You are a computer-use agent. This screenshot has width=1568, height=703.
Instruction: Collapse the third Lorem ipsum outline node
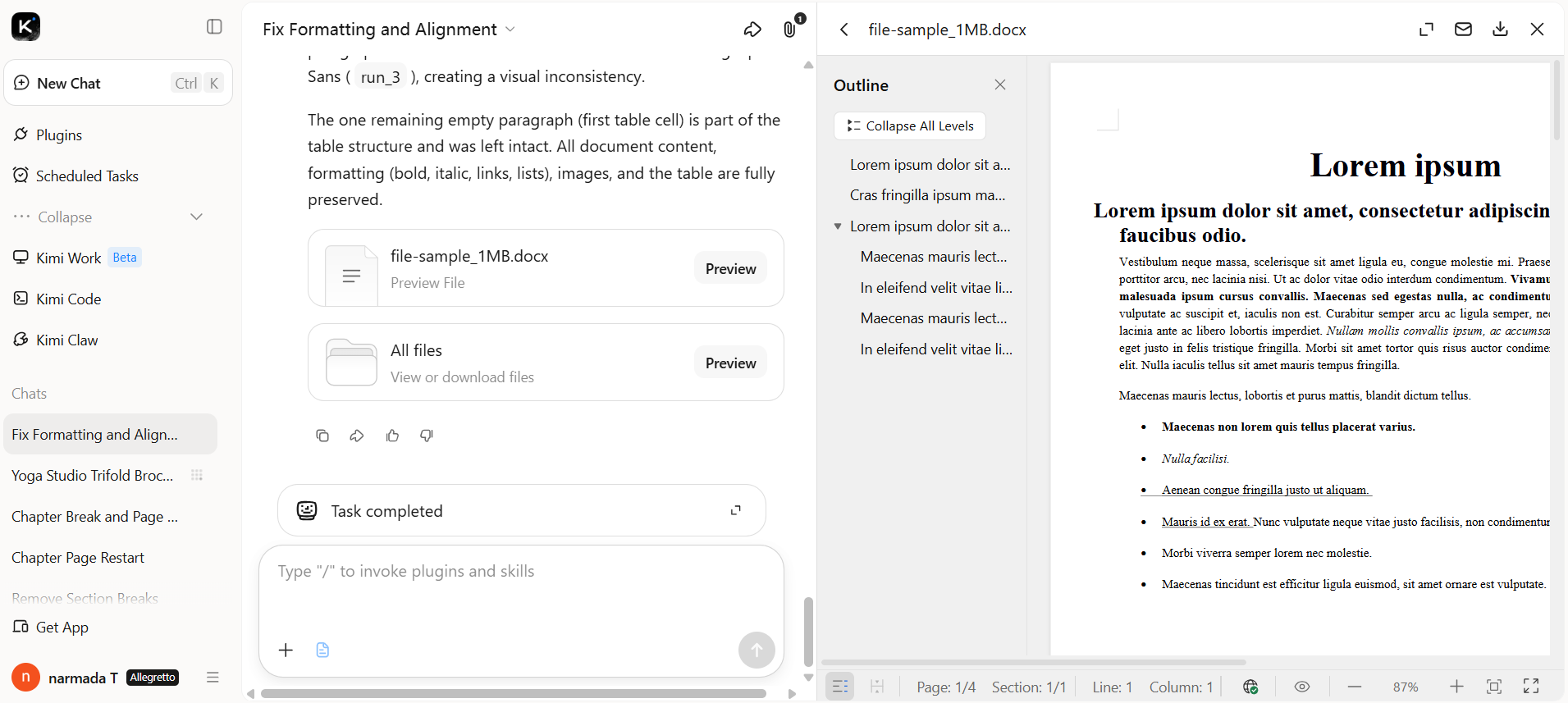pos(838,226)
